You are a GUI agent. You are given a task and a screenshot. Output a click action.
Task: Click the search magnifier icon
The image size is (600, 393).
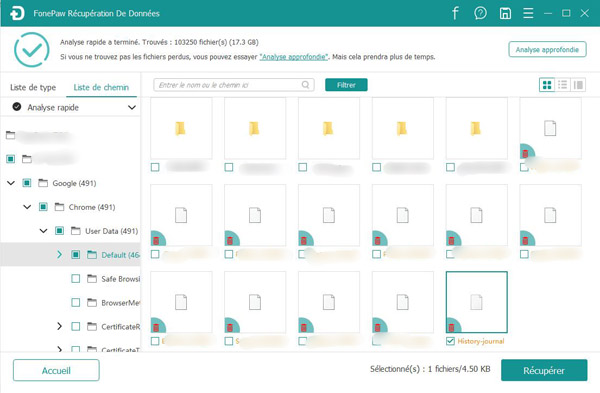tap(305, 85)
